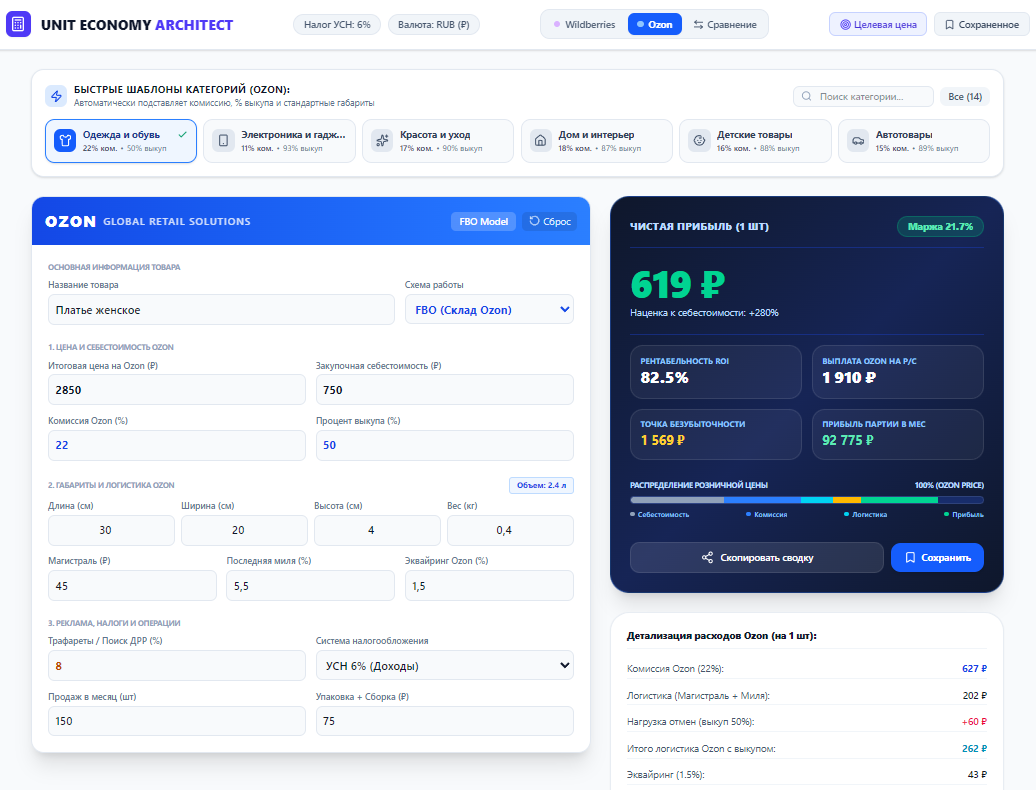The width and height of the screenshot is (1036, 790).
Task: Click the car icon on Автотовары card
Action: tap(858, 141)
